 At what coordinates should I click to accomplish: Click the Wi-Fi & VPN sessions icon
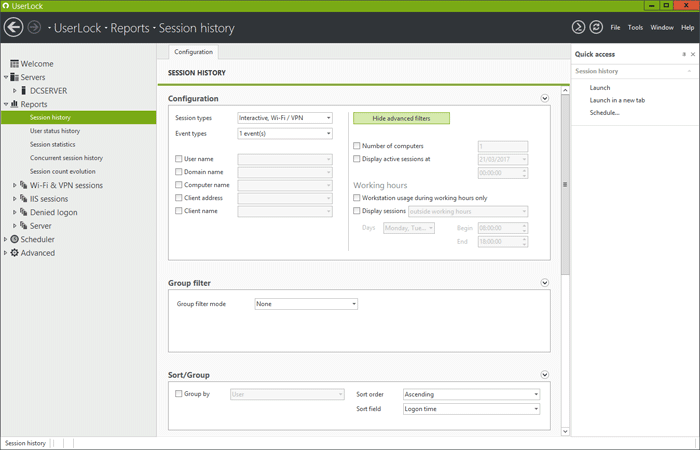24,185
